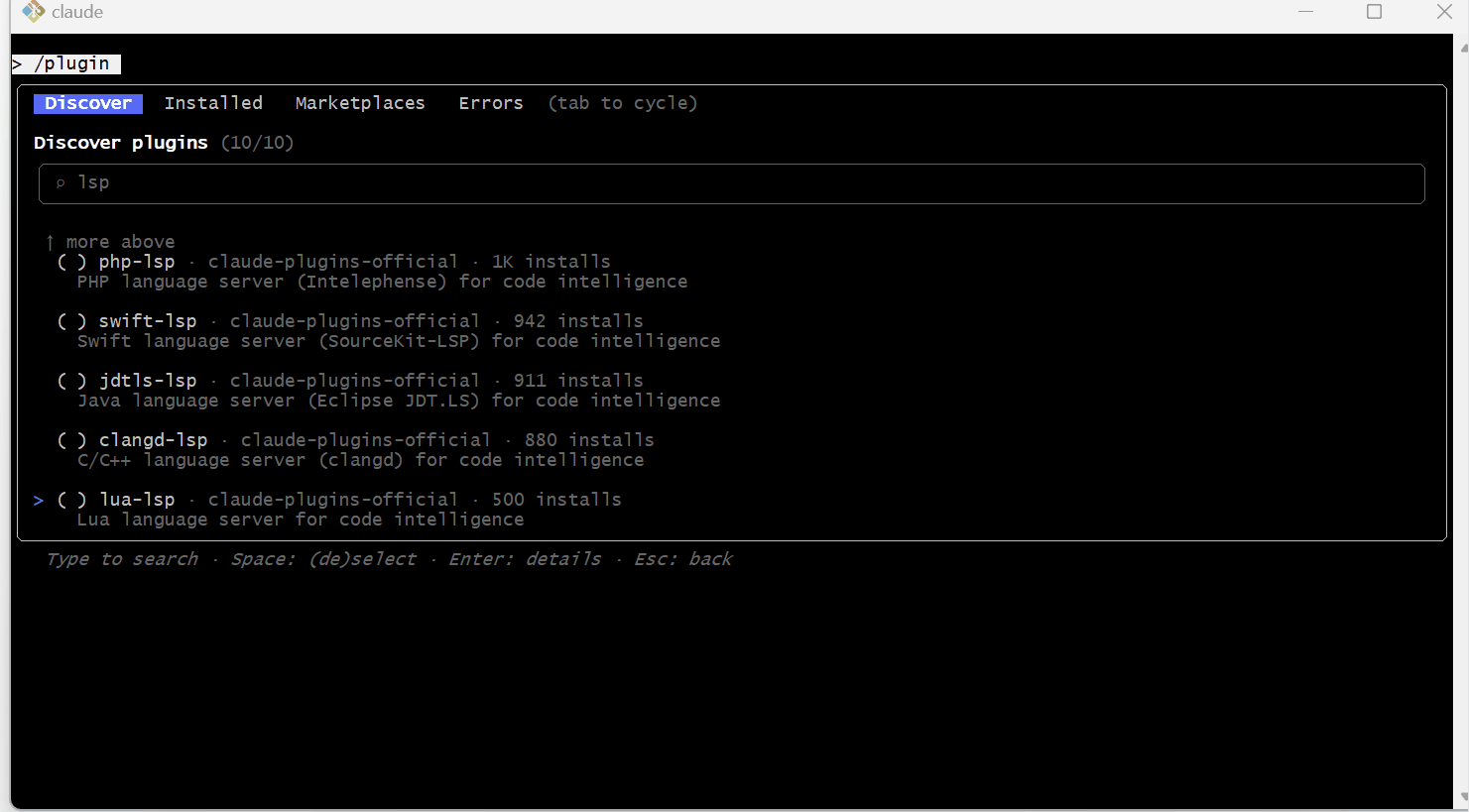Screen dimensions: 1469x812
Task: Switch to the Installed tab
Action: [x=213, y=103]
